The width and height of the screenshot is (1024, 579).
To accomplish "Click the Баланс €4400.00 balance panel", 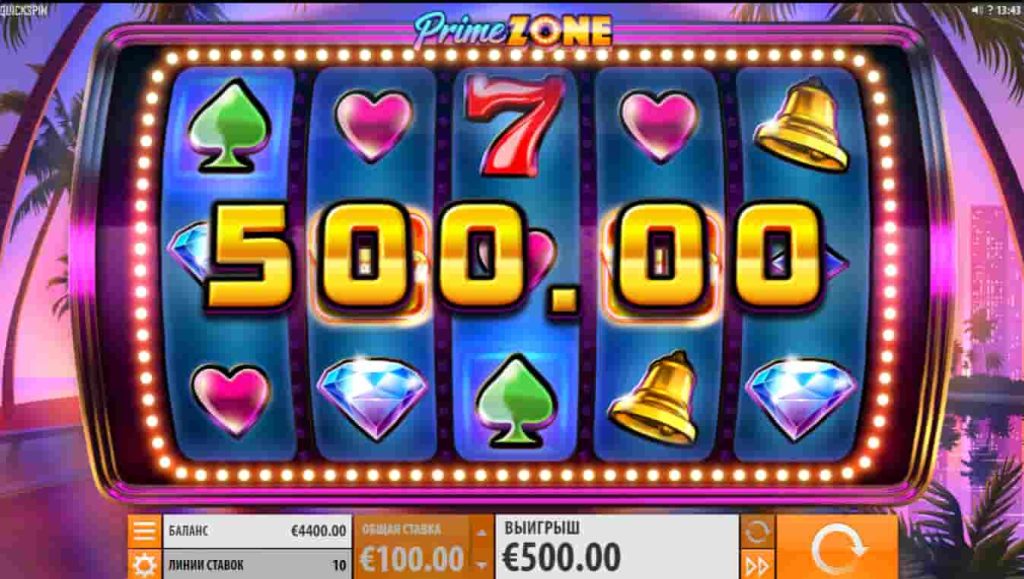I will coord(256,531).
